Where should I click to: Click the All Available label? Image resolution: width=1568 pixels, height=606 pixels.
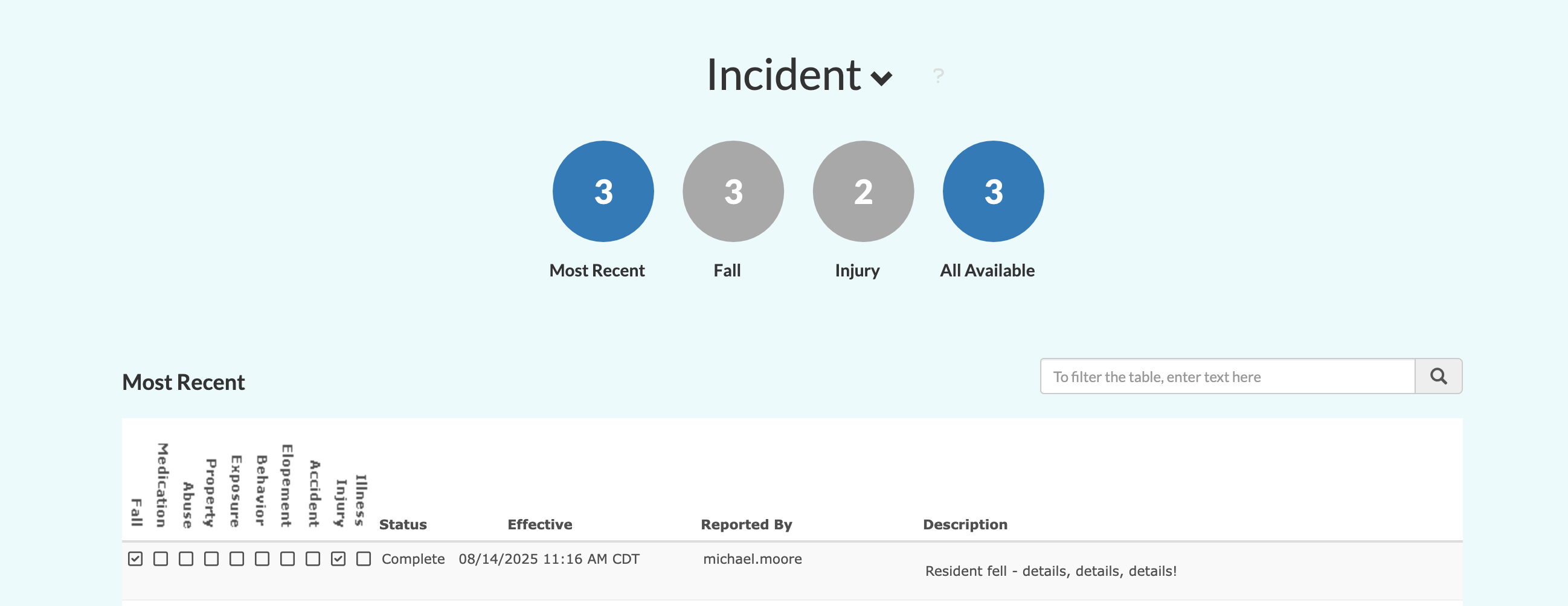coord(988,270)
